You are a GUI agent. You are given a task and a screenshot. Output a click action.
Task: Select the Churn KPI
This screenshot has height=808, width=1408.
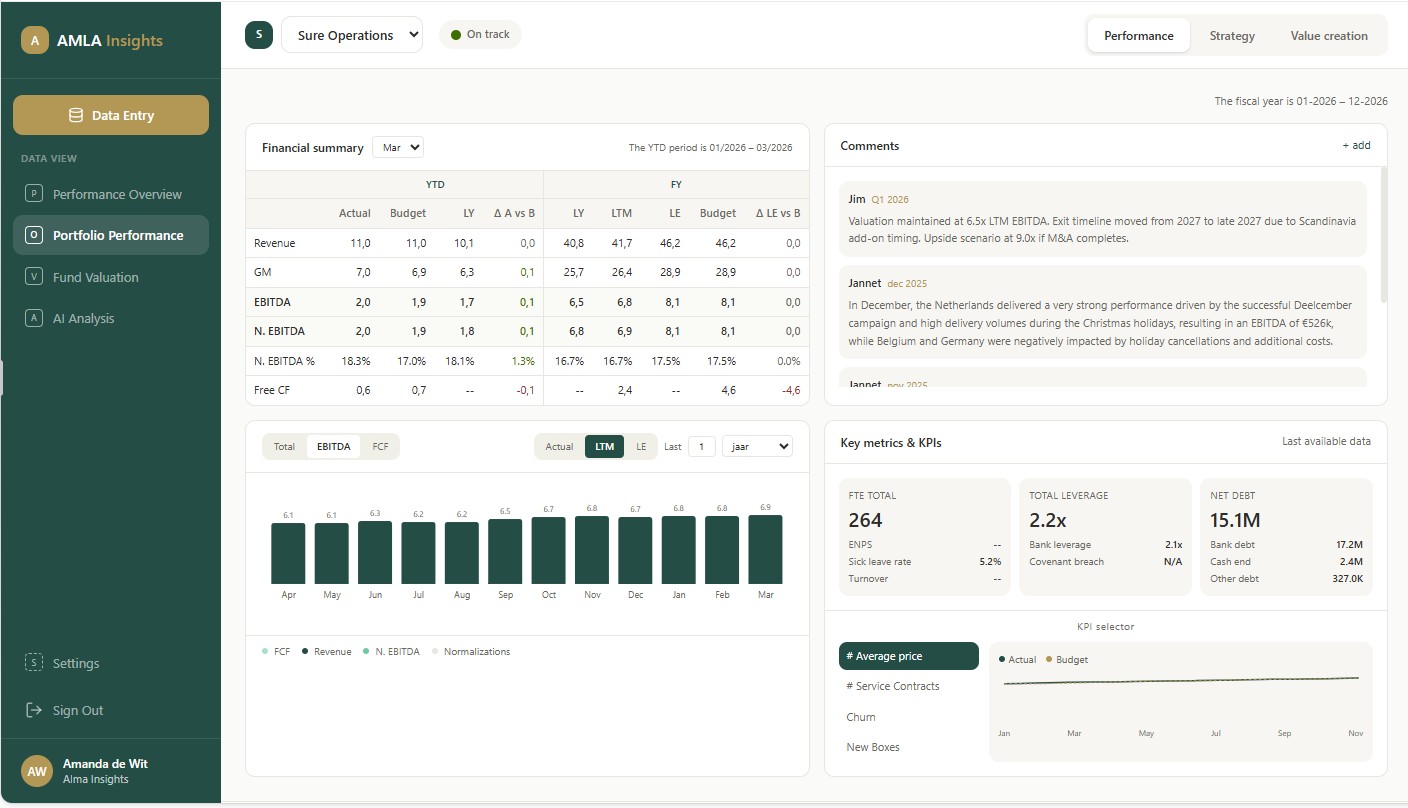tap(908, 717)
